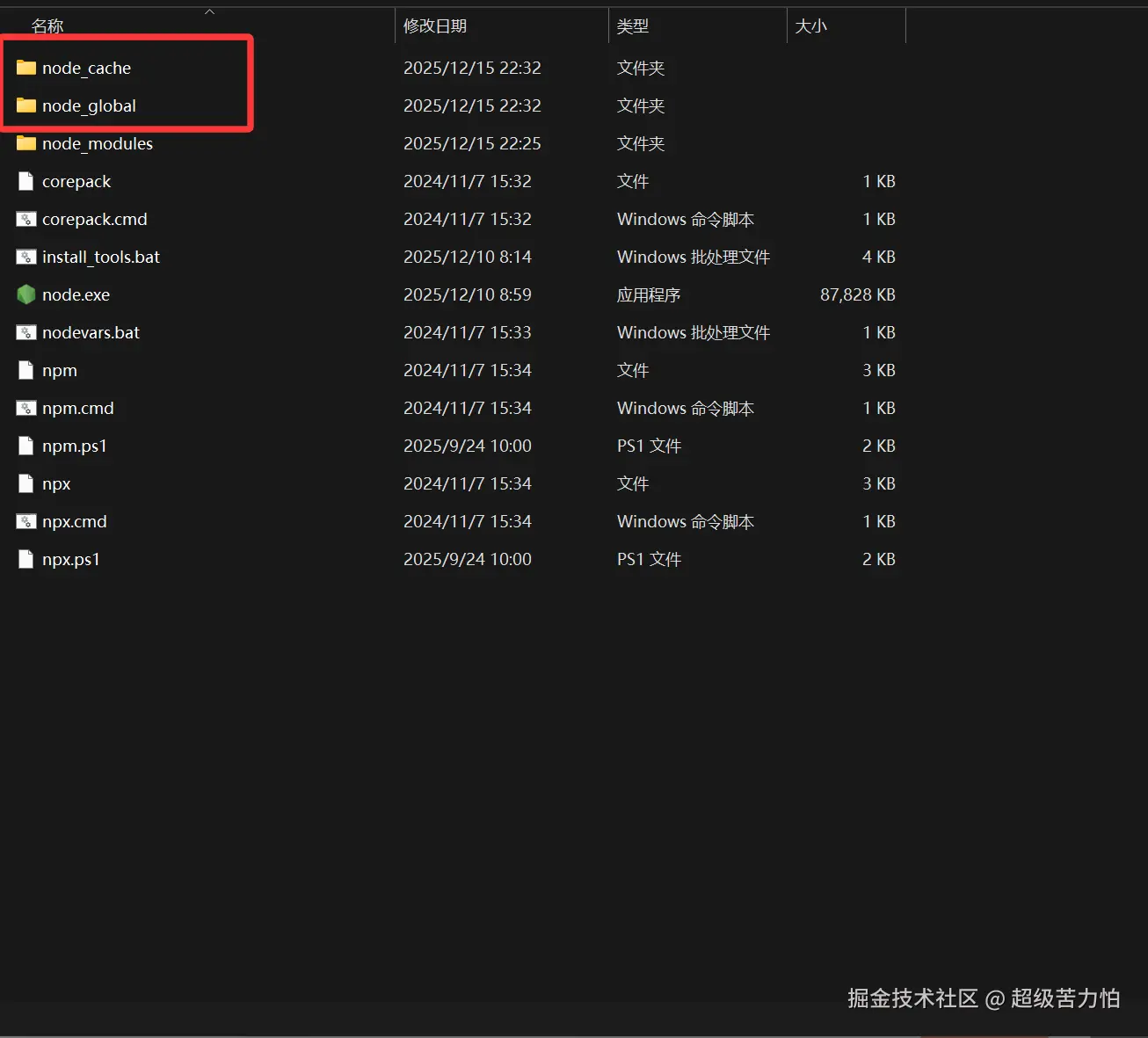Click the 类型 column header
The height and width of the screenshot is (1038, 1148).
point(633,26)
